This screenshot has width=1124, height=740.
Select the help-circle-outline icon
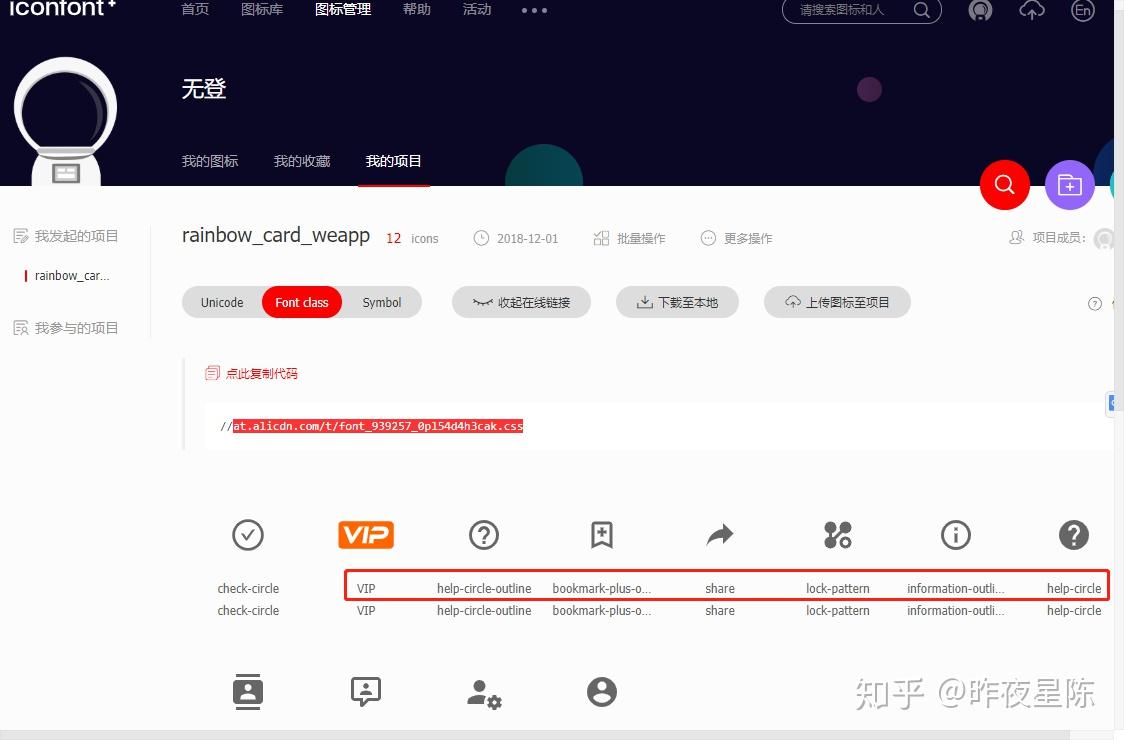(x=484, y=535)
